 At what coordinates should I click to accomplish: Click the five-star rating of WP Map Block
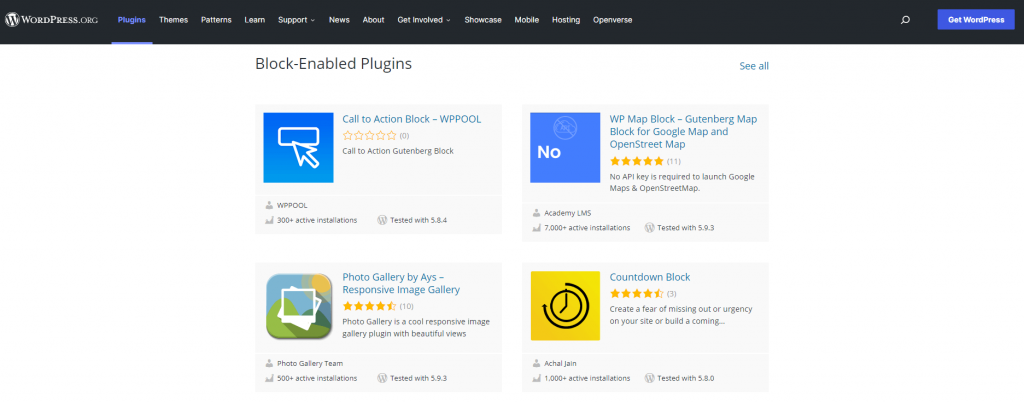pyautogui.click(x=637, y=161)
